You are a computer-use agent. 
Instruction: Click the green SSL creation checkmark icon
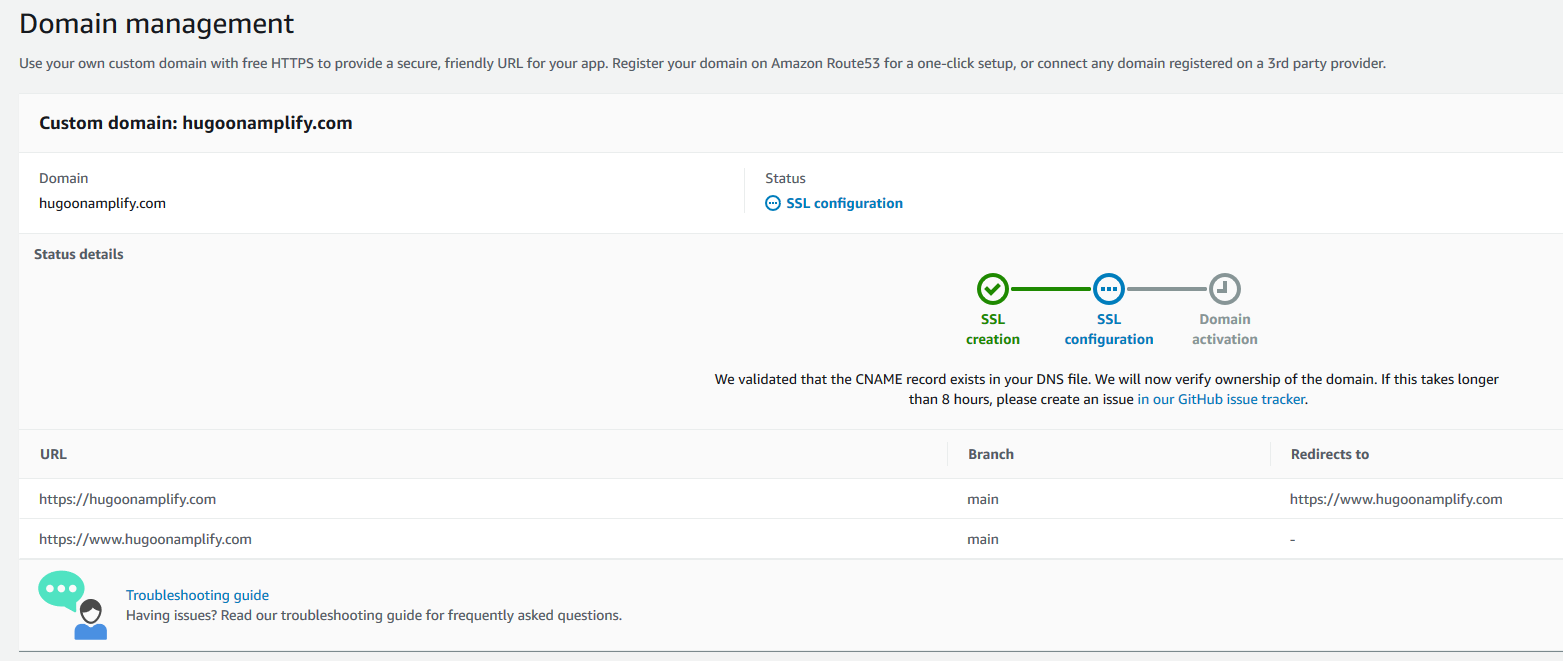[x=992, y=289]
